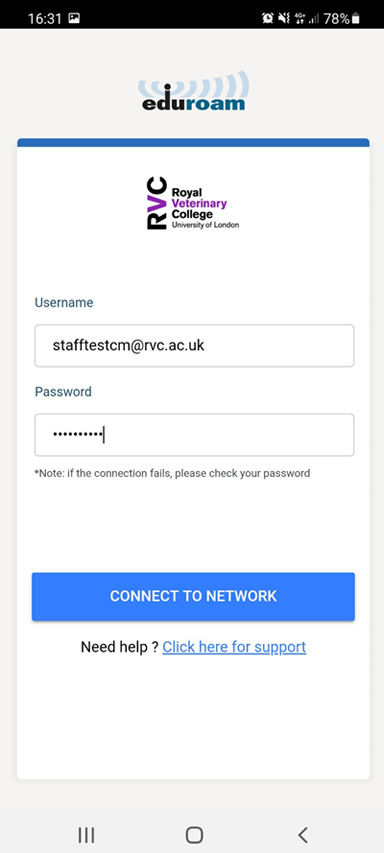Image resolution: width=384 pixels, height=853 pixels.
Task: Tap the Royal Veterinary College logo
Action: 193,203
